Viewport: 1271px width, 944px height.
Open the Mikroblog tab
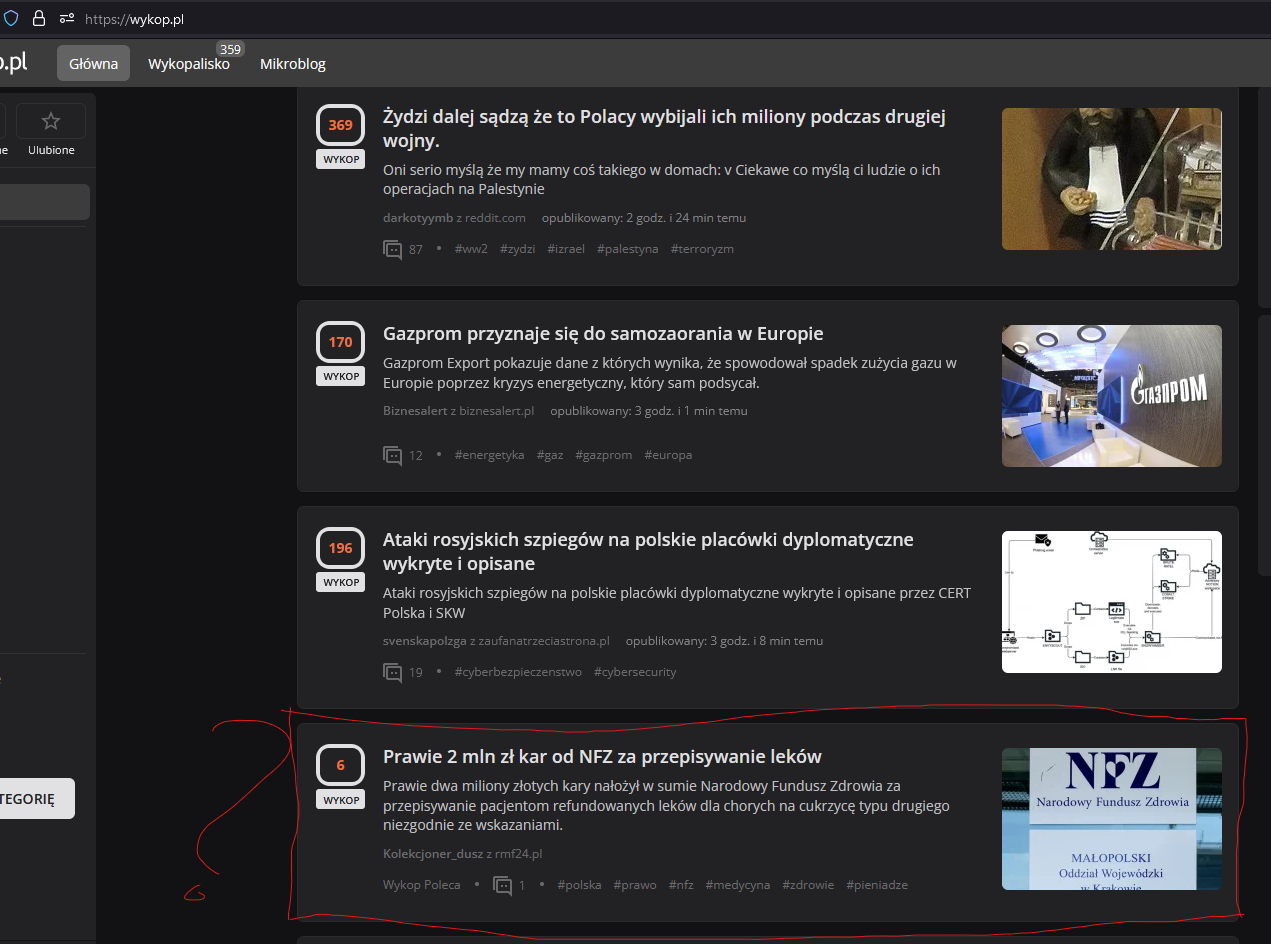point(293,64)
